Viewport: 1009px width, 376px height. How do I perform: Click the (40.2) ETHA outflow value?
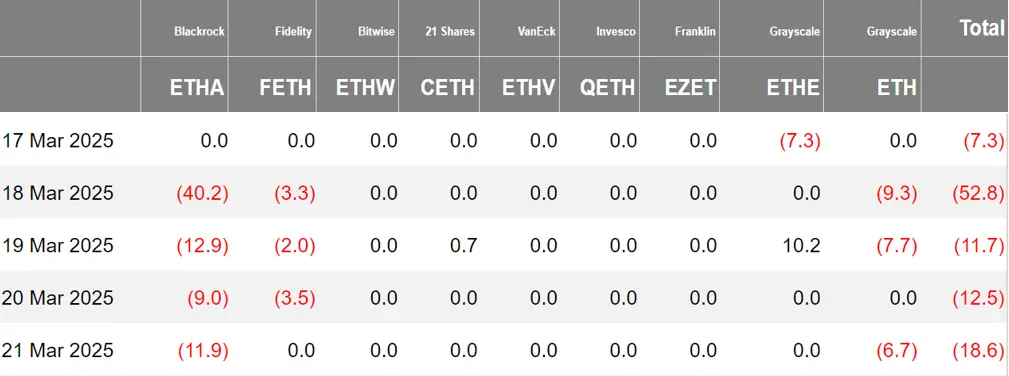click(202, 193)
